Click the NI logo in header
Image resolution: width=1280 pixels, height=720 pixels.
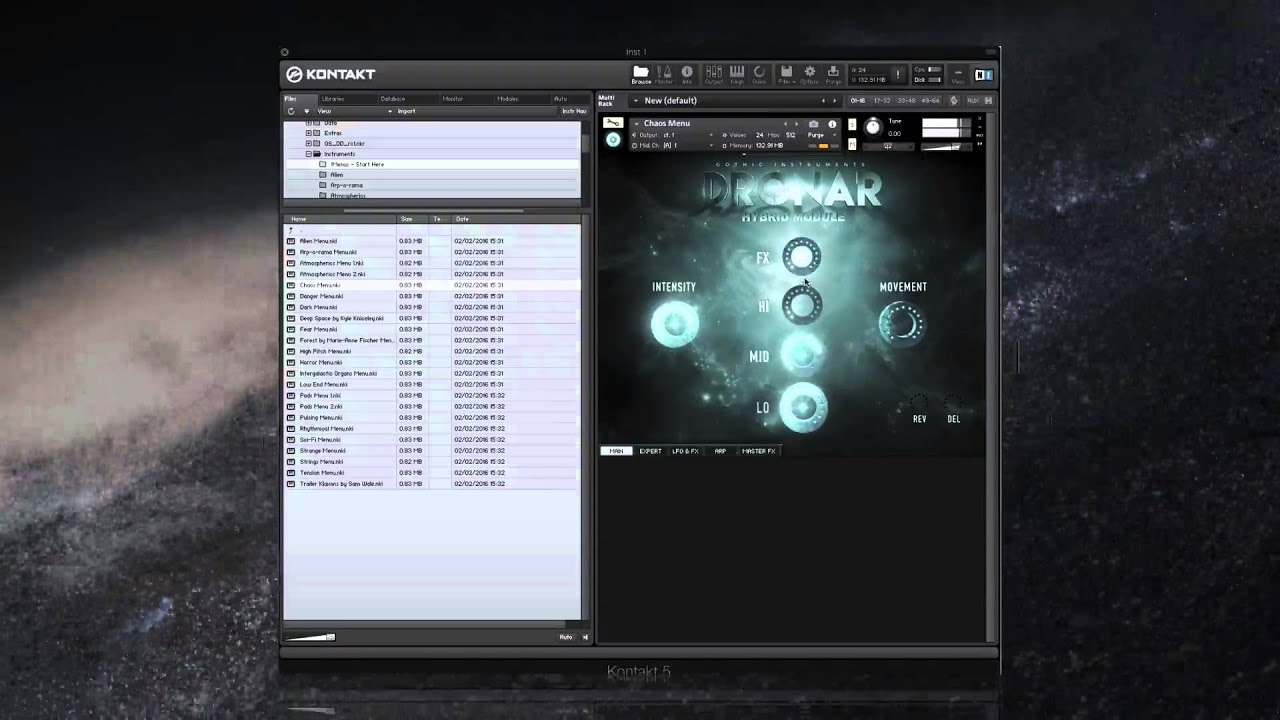984,75
